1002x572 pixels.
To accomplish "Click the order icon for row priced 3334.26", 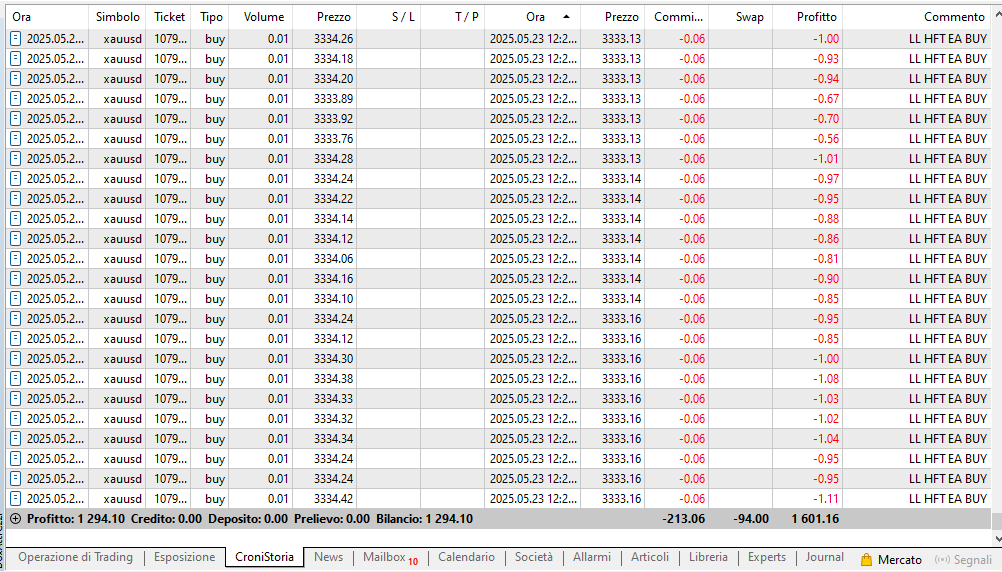I will pos(15,39).
